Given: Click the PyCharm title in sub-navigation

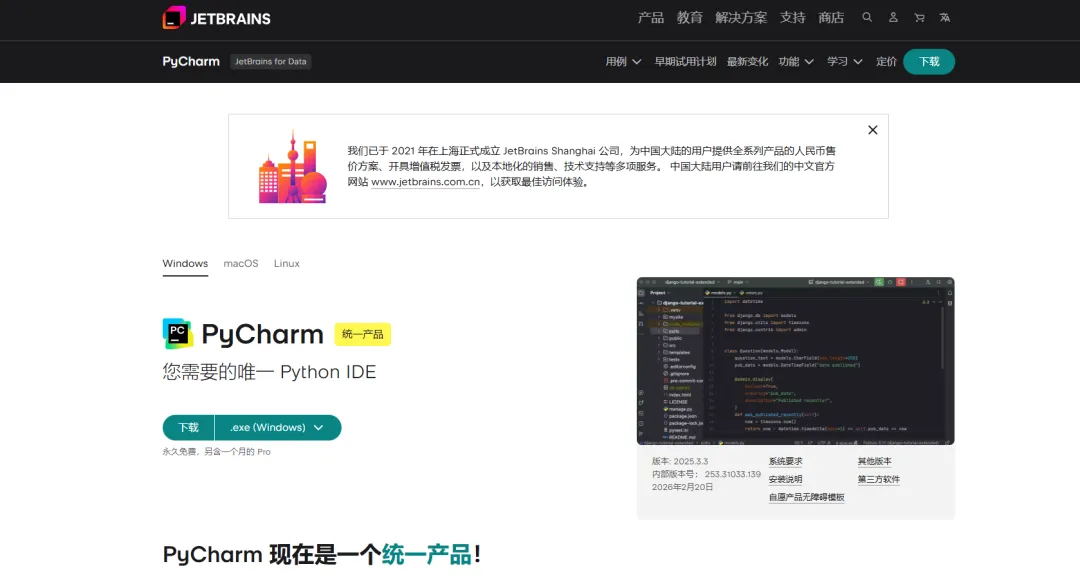Looking at the screenshot, I should [x=191, y=61].
